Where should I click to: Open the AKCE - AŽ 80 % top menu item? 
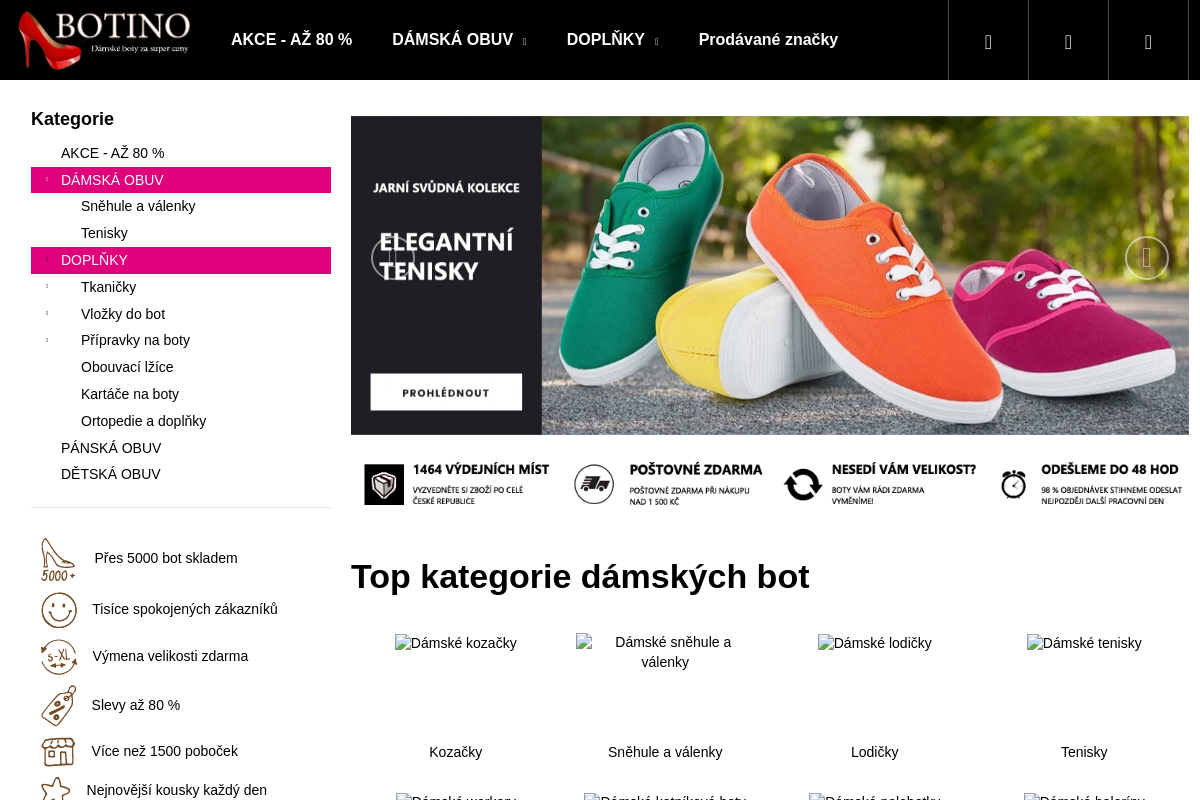pyautogui.click(x=291, y=40)
